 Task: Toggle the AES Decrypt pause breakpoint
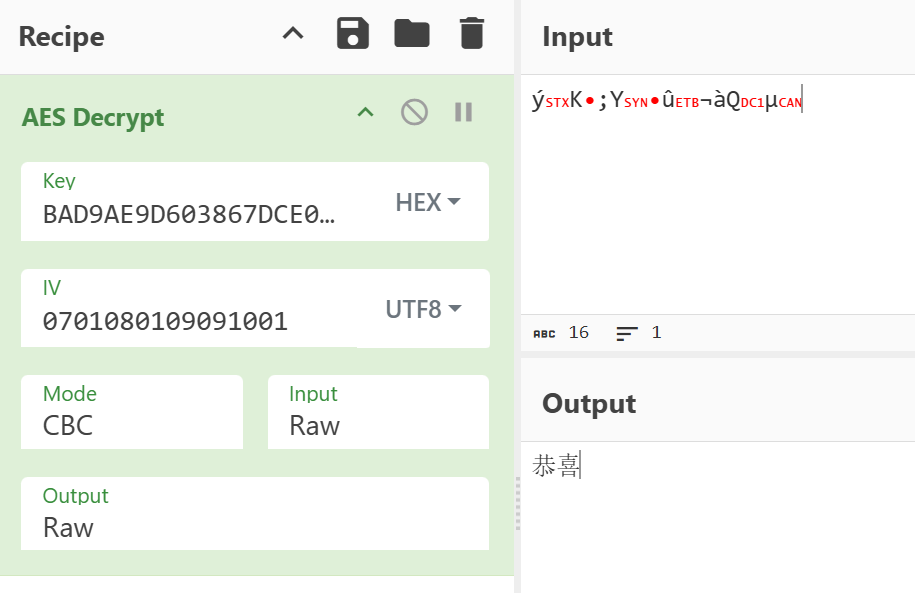coord(463,112)
